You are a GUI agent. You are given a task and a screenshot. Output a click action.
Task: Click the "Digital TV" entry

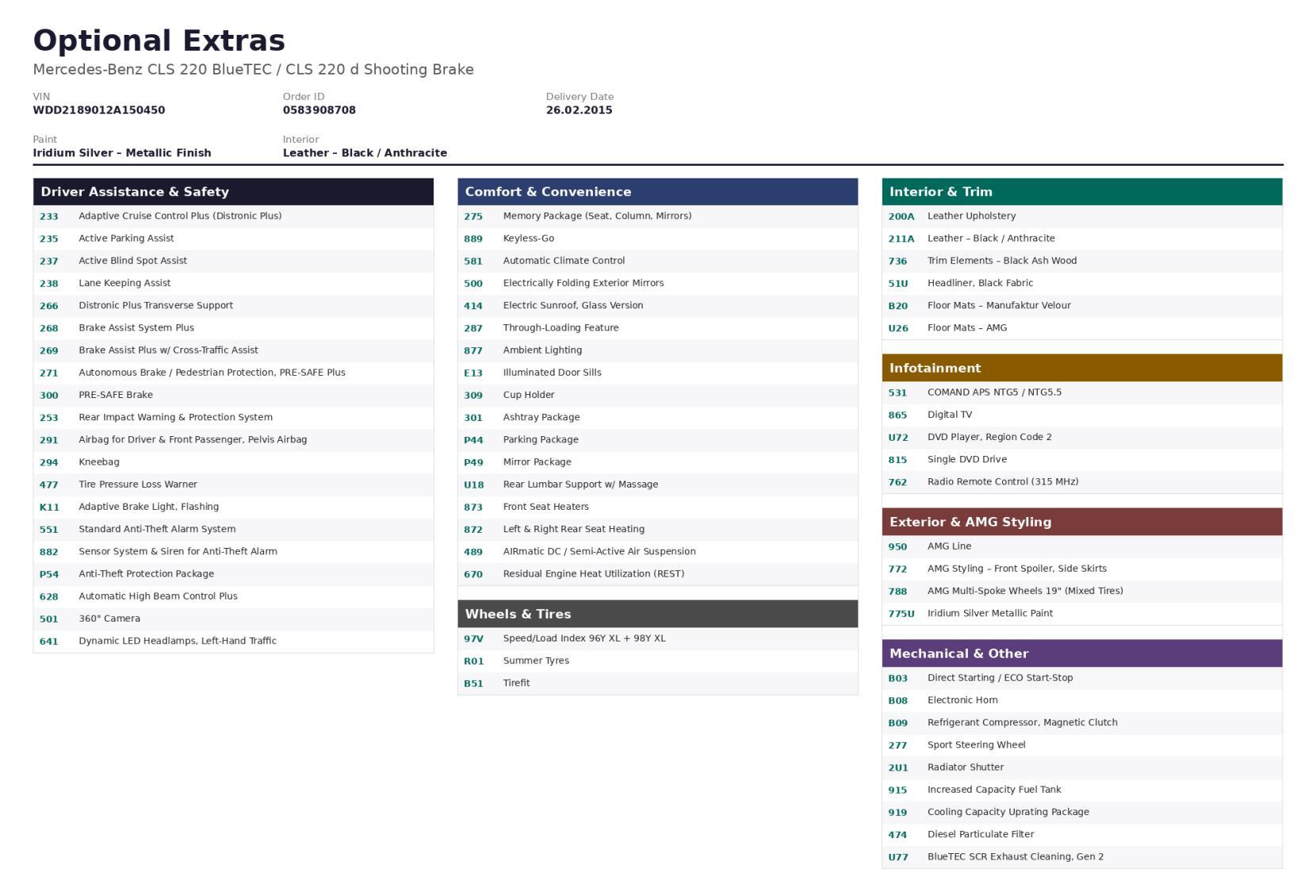pos(1082,415)
